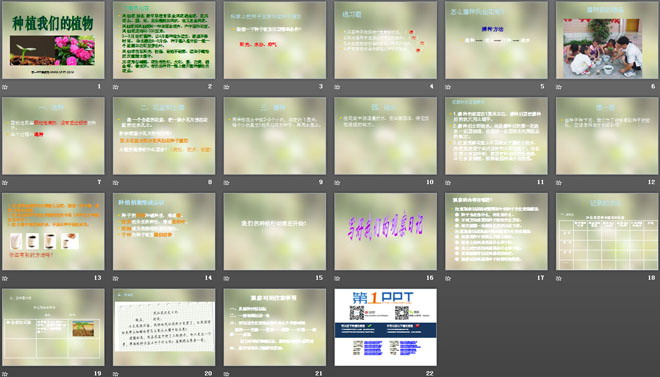Select slide 14 种植植物 summary thumbnail
The width and height of the screenshot is (660, 377).
[164, 231]
